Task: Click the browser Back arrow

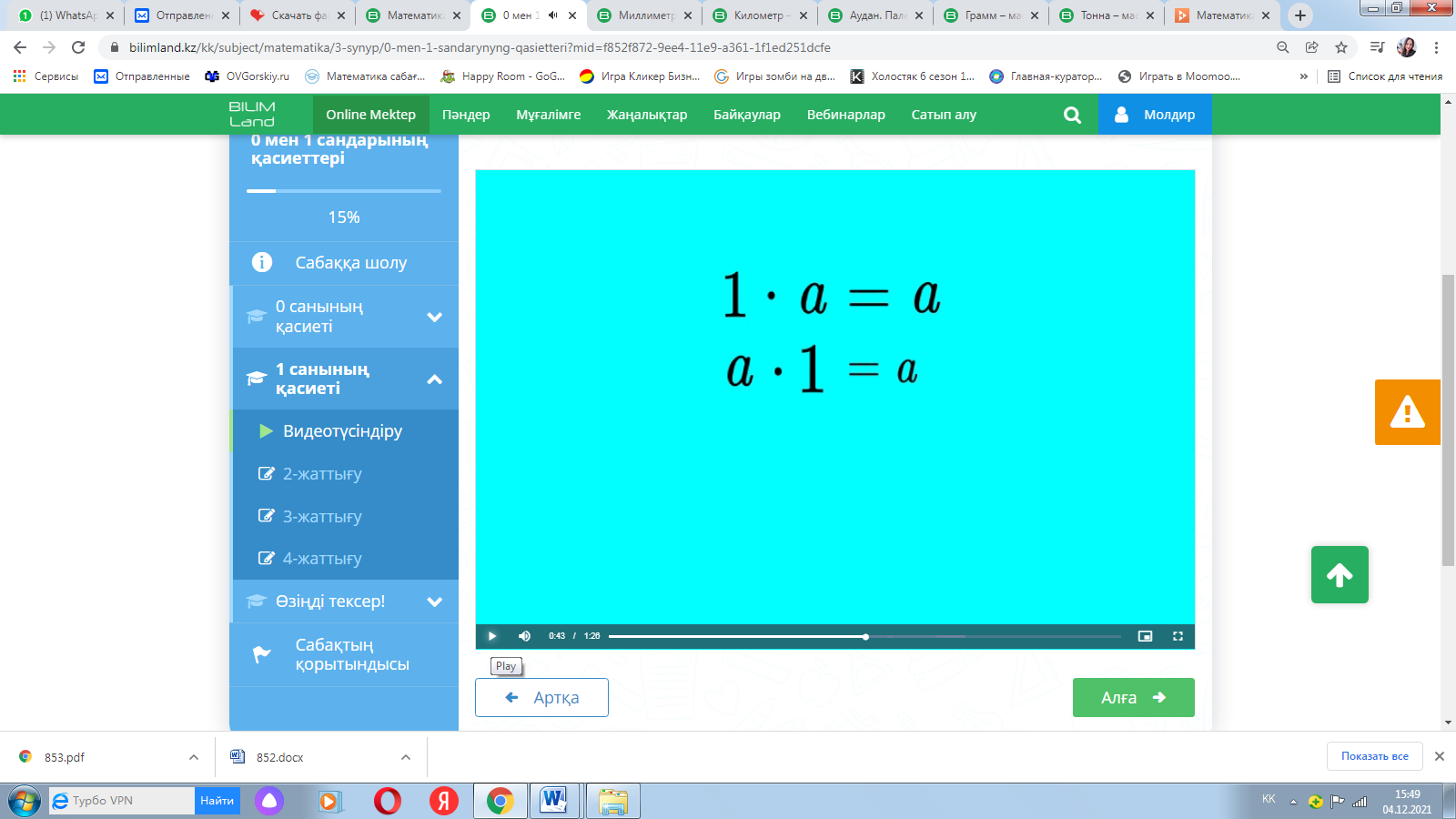Action: click(20, 47)
